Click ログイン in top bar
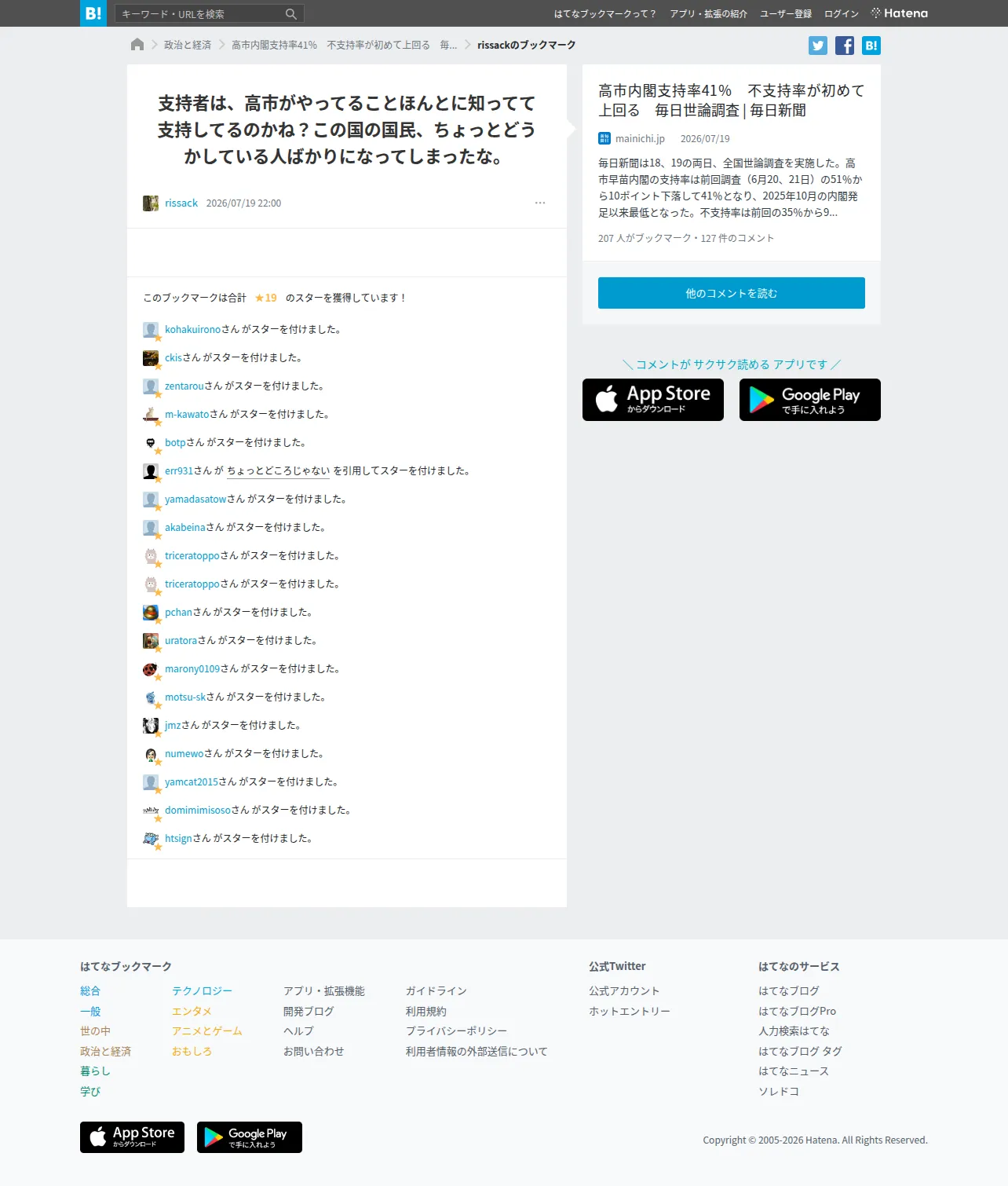This screenshot has width=1008, height=1186. (842, 14)
